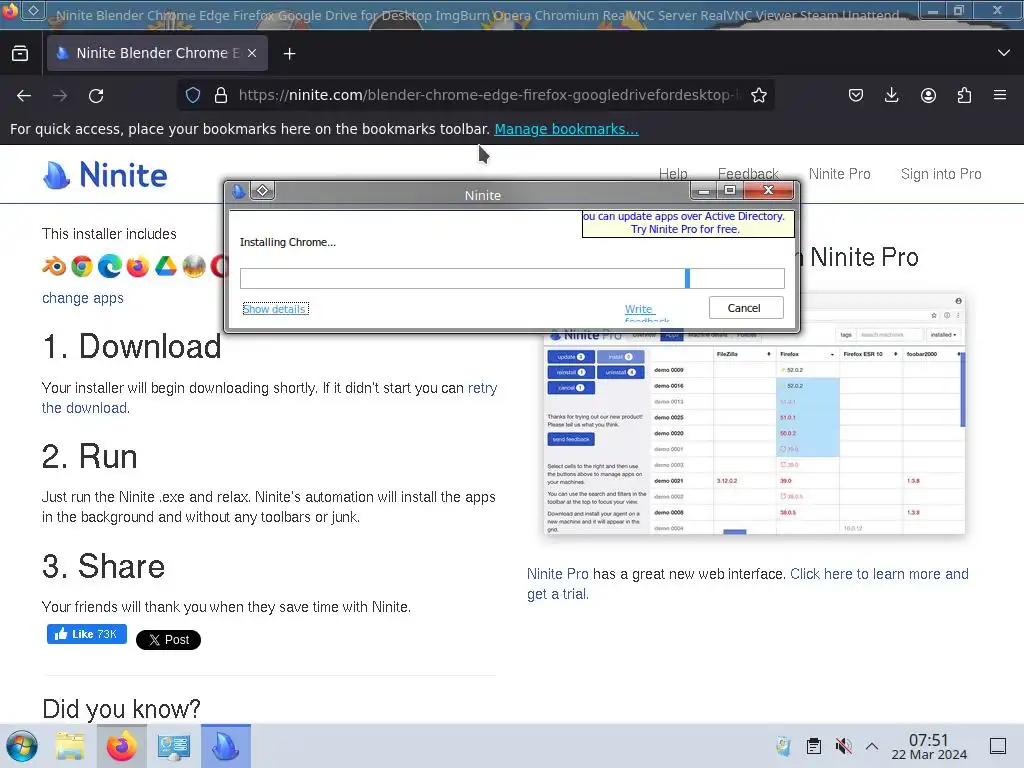The image size is (1024, 768).
Task: Minimize the Ninite installer dialog
Action: (x=704, y=191)
